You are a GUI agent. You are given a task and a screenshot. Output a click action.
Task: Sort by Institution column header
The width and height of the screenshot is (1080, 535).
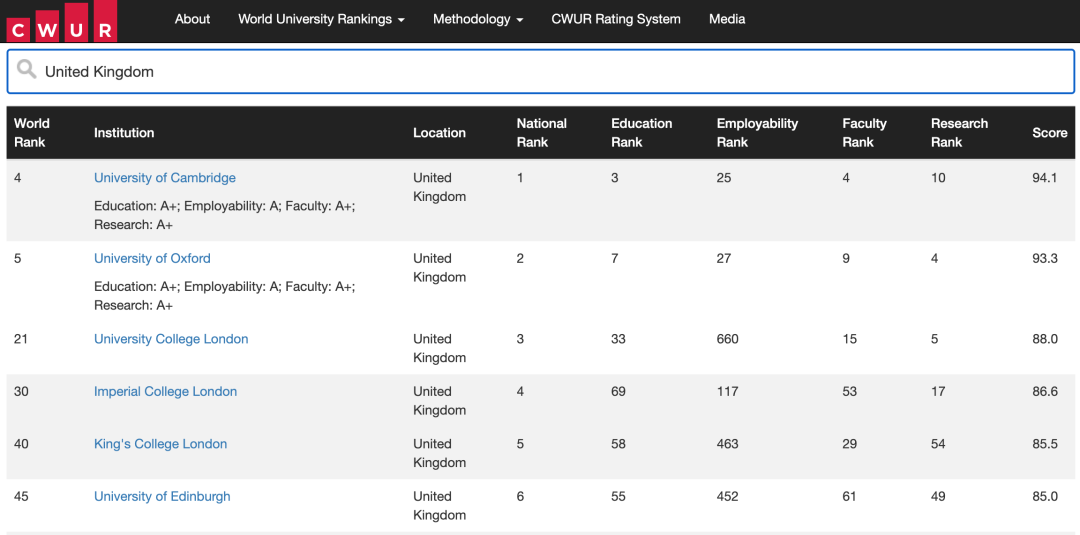coord(124,133)
